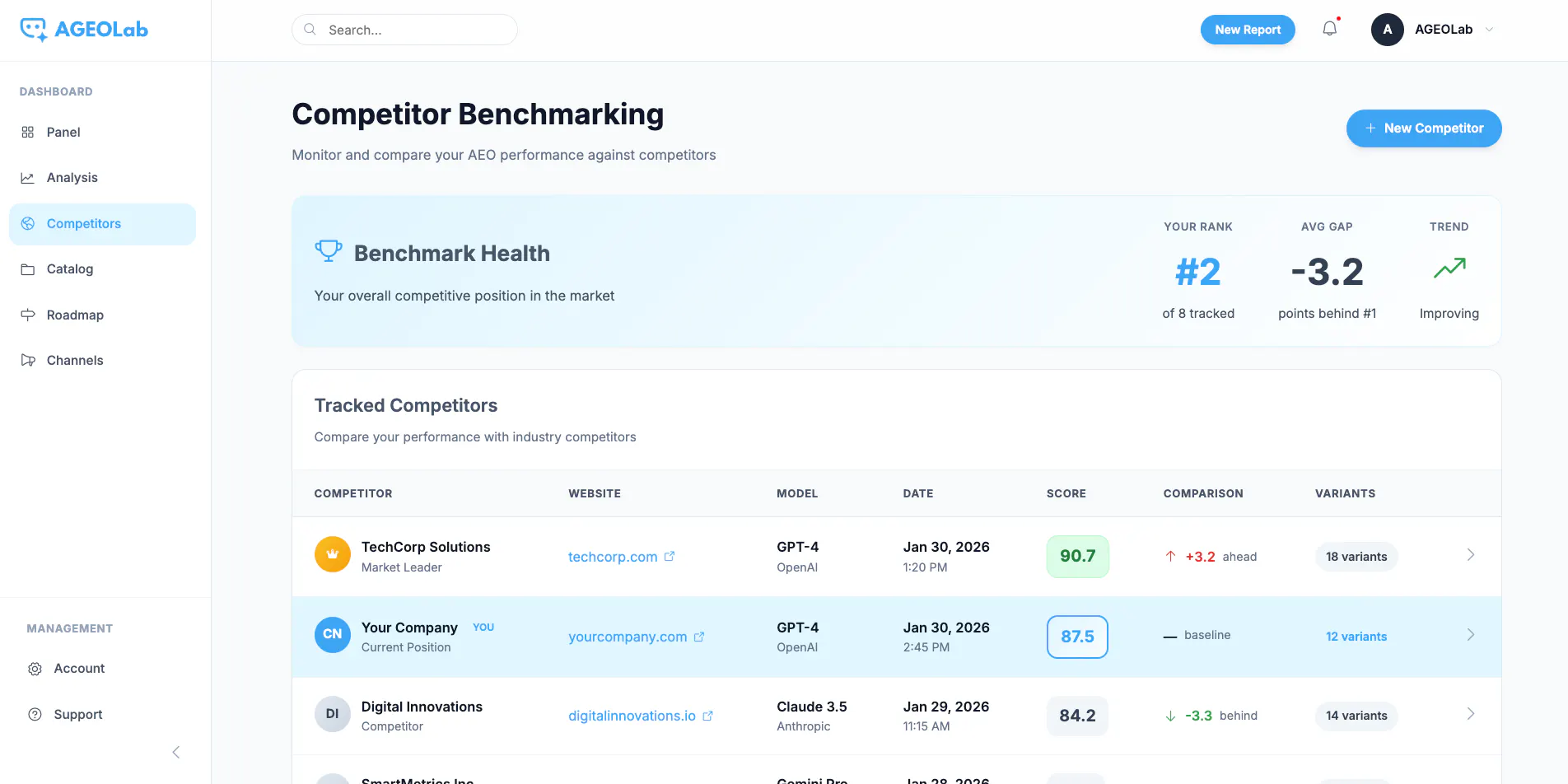Click the Variants column header

point(1345,493)
